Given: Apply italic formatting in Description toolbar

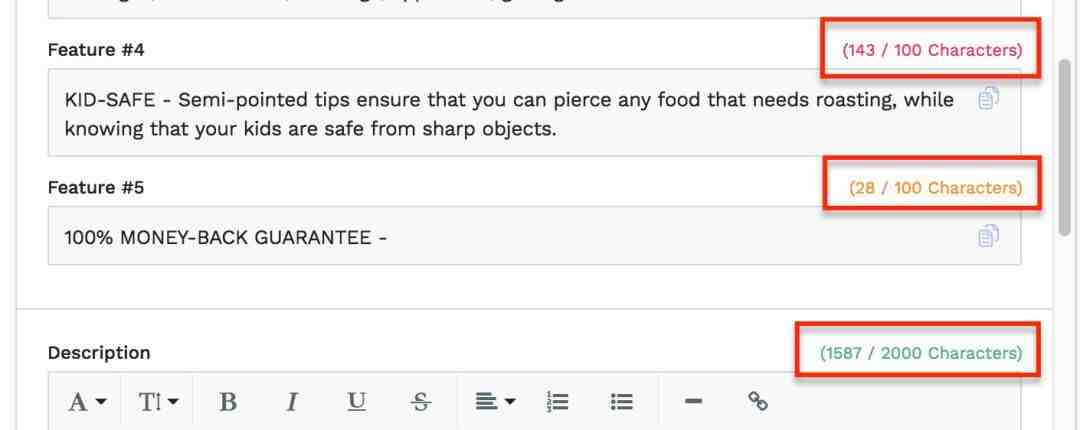Looking at the screenshot, I should [292, 402].
